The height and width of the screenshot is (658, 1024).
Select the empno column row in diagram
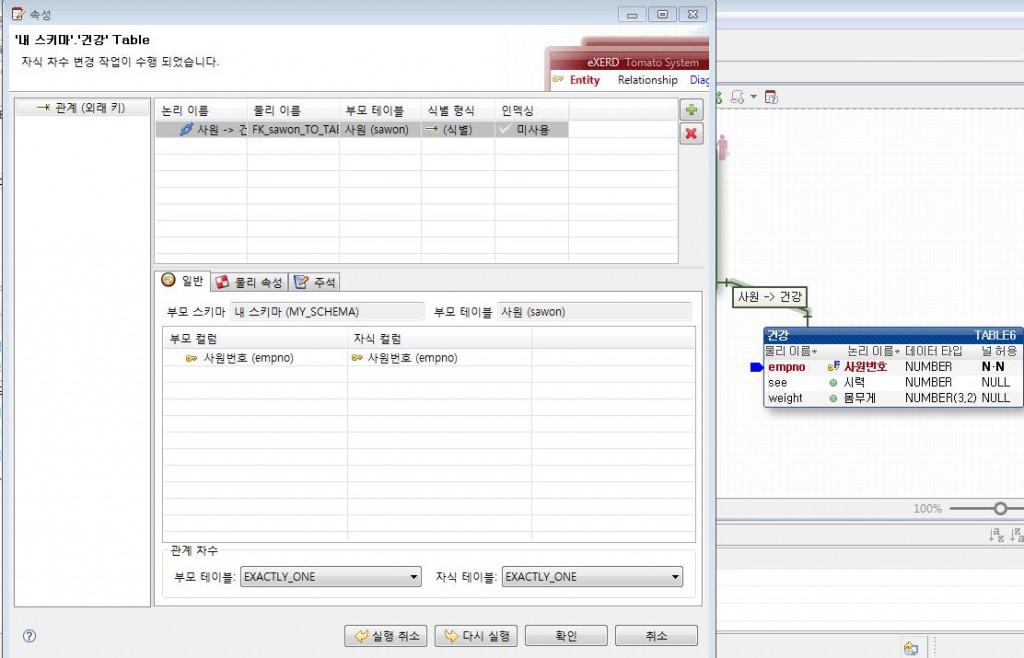click(x=892, y=367)
